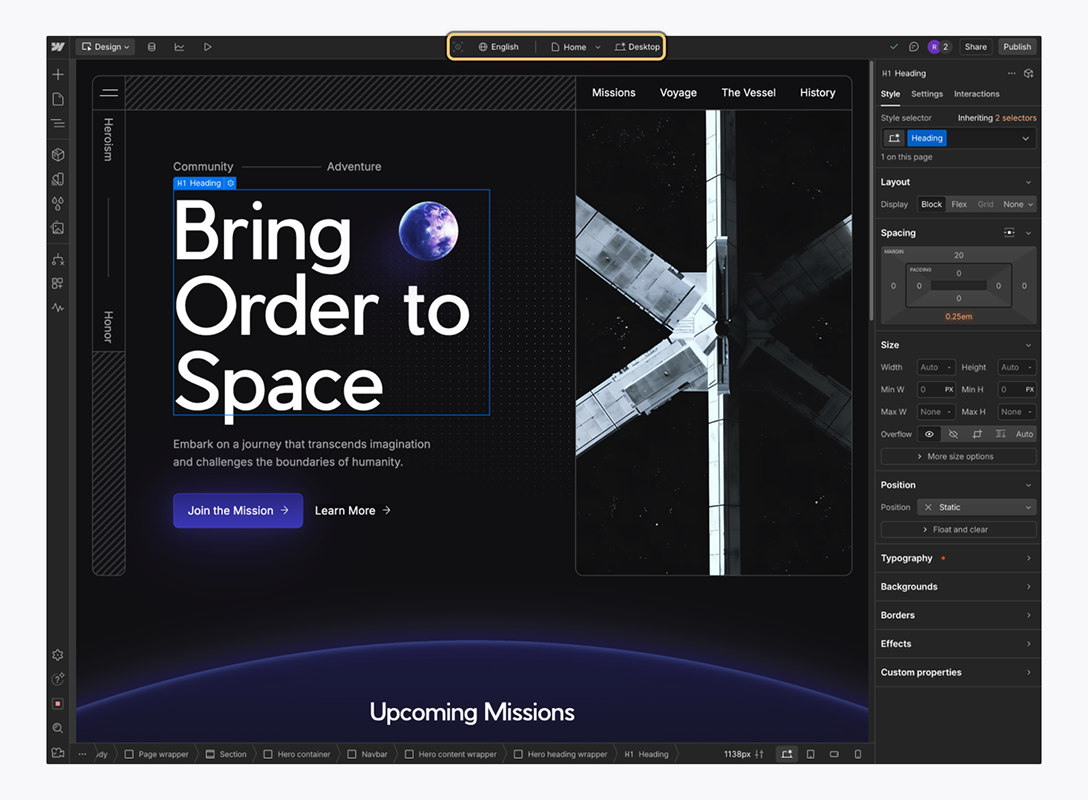This screenshot has width=1088, height=800.
Task: Open the Variables panel icon
Action: pos(58,179)
